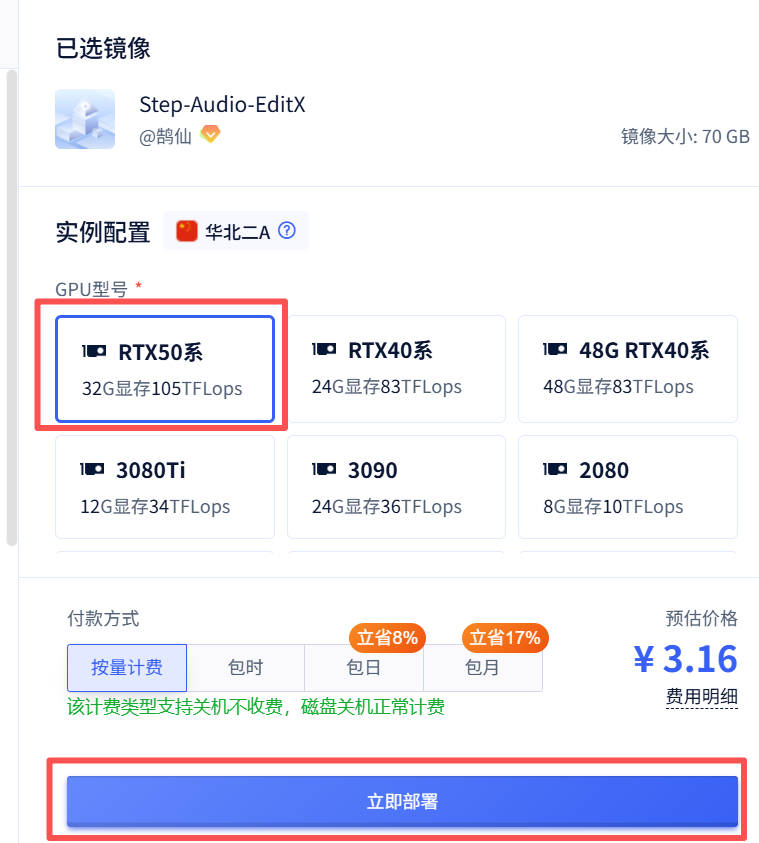
Task: Click the China flag icon by 华北二A
Action: click(x=187, y=231)
